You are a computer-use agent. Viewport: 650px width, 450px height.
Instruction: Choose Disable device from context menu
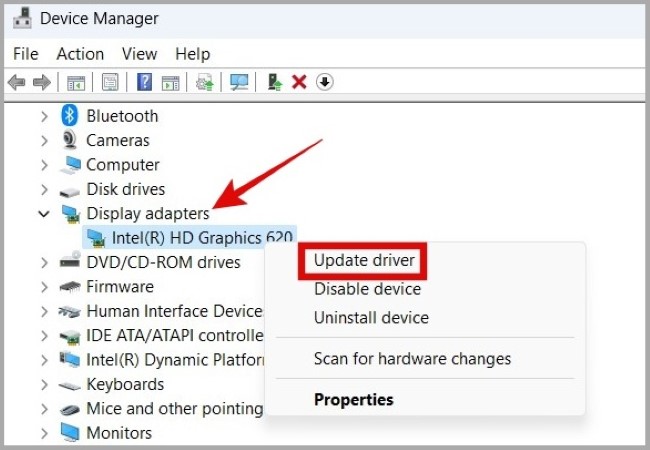pos(367,289)
